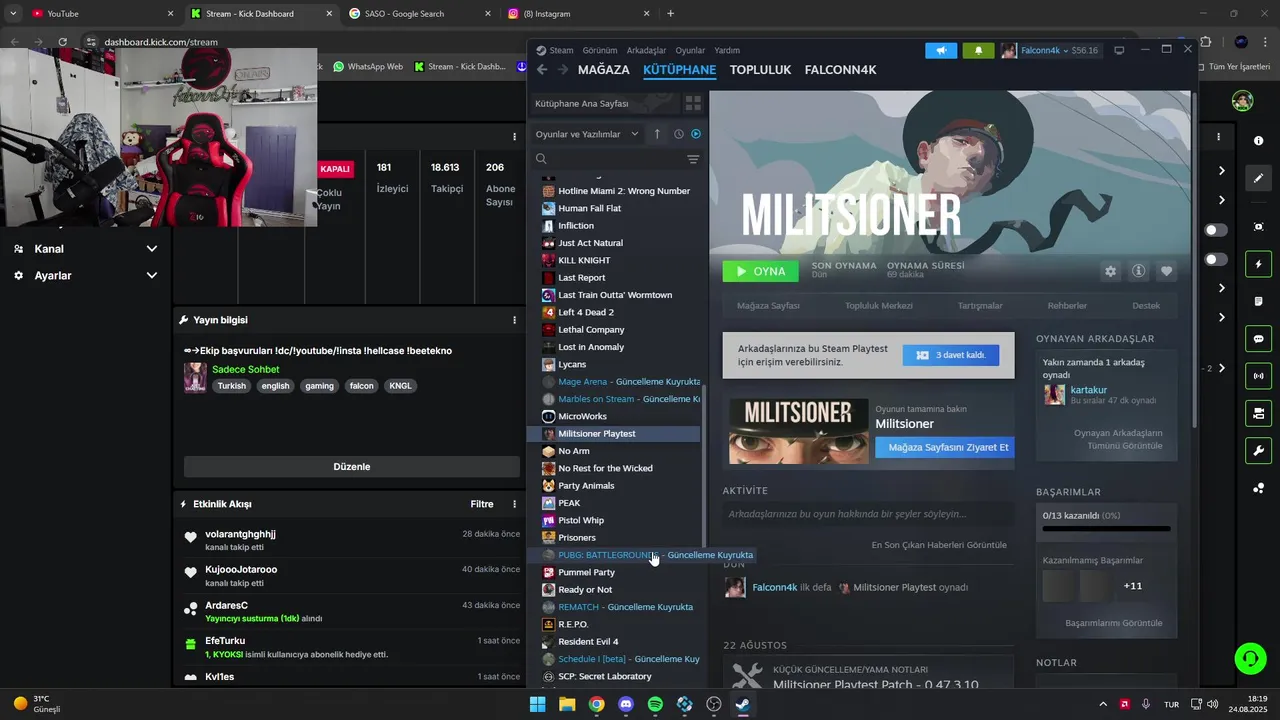1280x720 pixels.
Task: Open Militsioner game settings gear
Action: click(x=1110, y=271)
